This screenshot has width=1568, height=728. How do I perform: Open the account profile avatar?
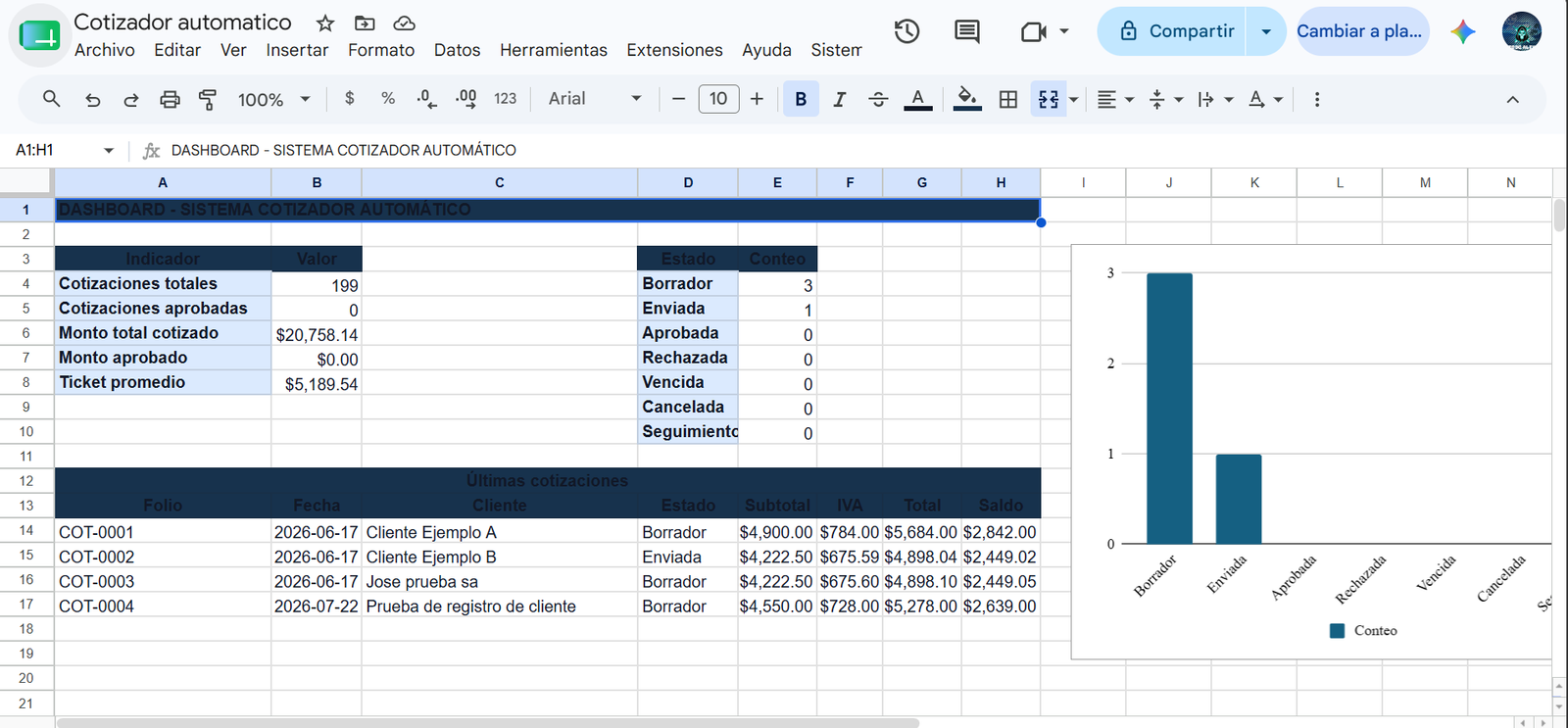click(1521, 31)
